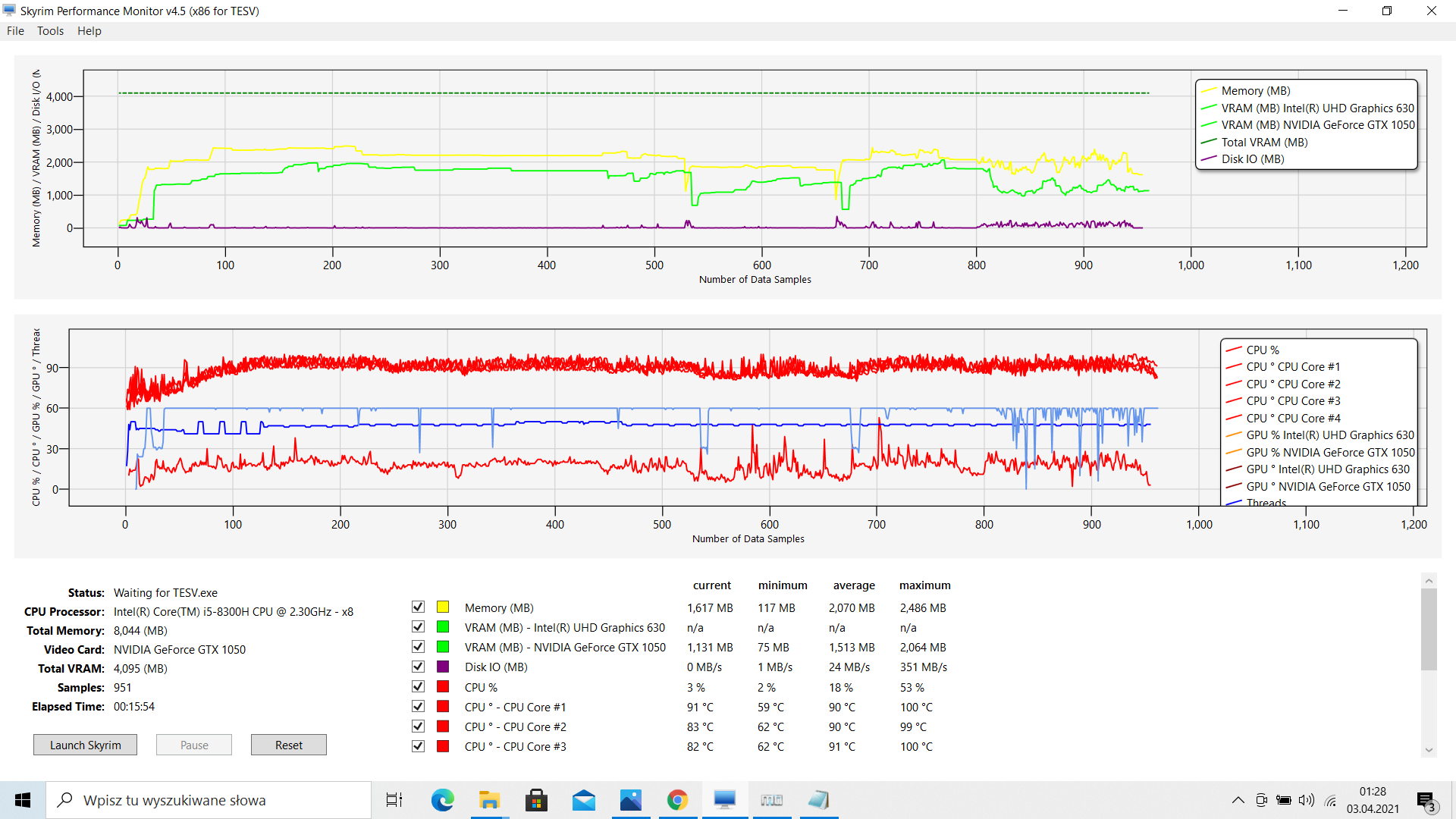1456x819 pixels.
Task: Click the maximum Memory value 2,486 MB
Action: click(923, 607)
